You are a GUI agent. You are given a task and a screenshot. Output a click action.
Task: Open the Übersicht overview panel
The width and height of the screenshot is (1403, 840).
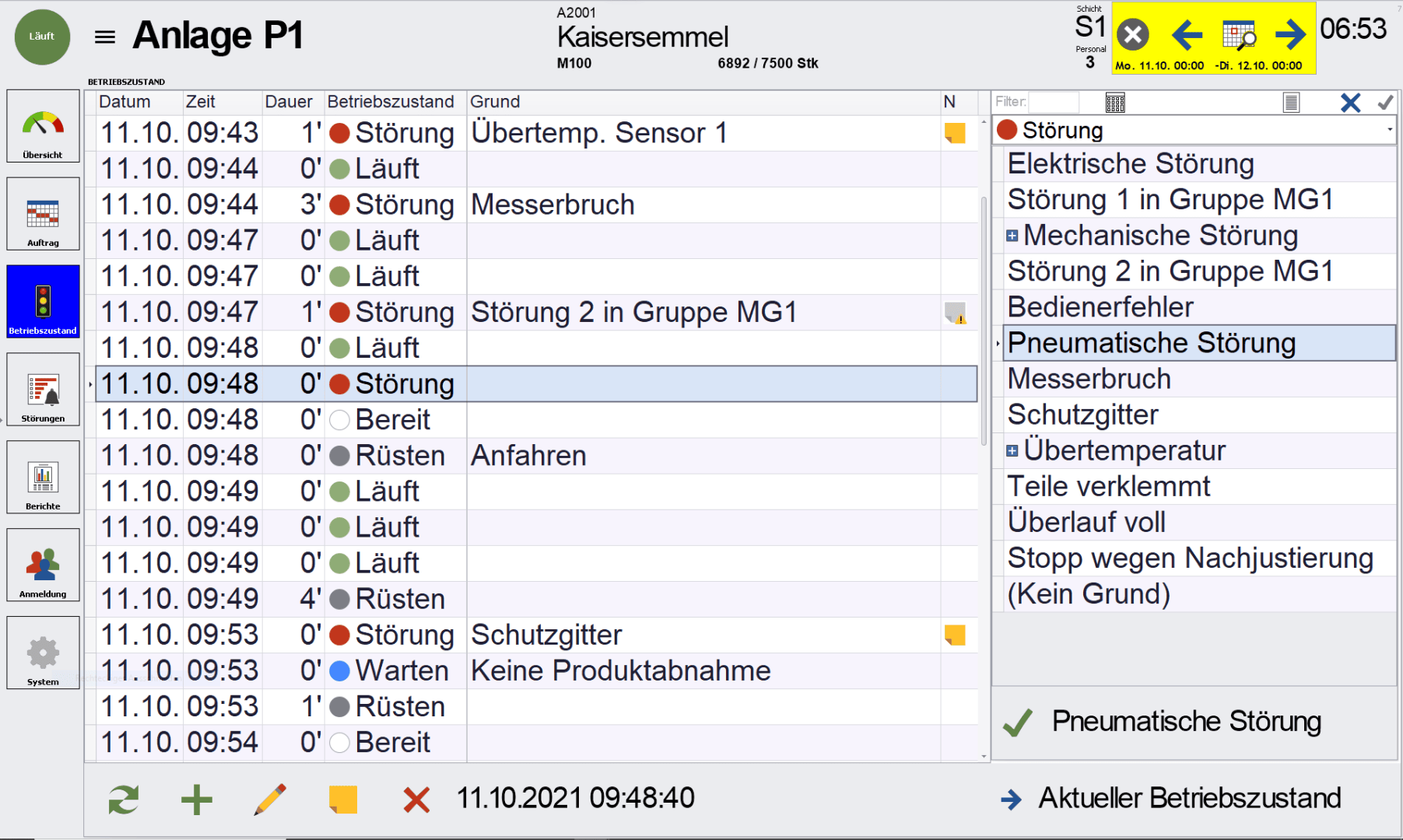43,126
